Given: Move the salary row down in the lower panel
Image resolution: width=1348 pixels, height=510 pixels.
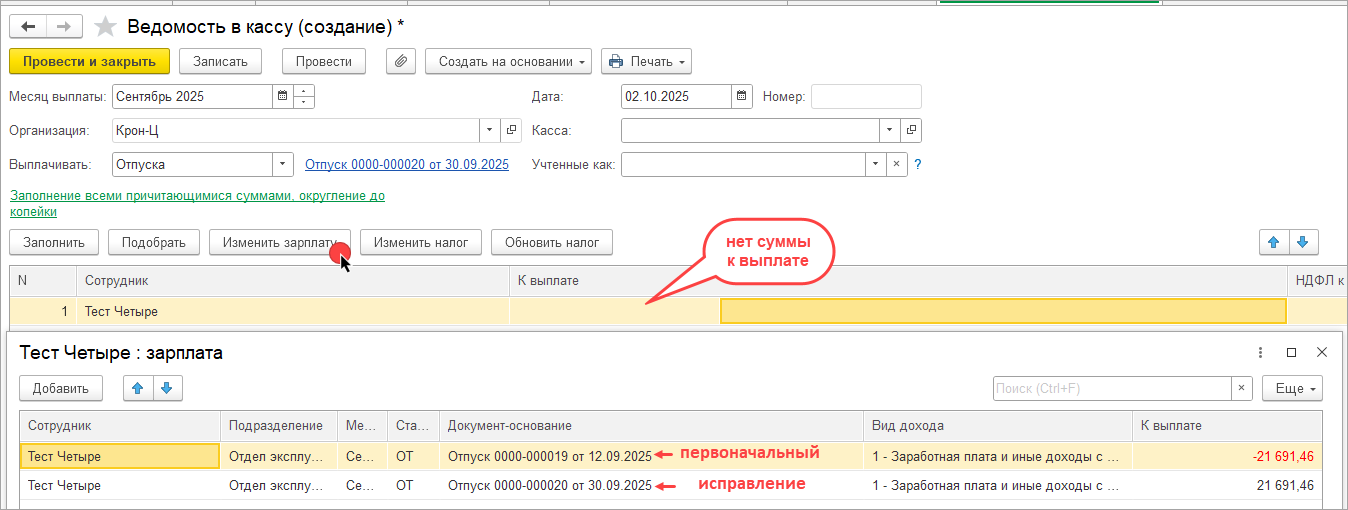Looking at the screenshot, I should pos(167,388).
